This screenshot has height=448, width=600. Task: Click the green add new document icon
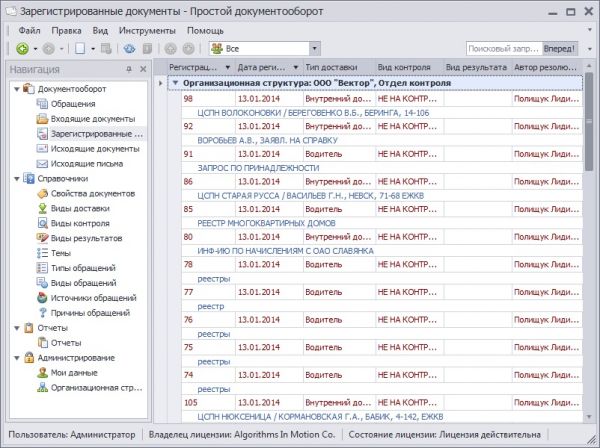coord(22,48)
